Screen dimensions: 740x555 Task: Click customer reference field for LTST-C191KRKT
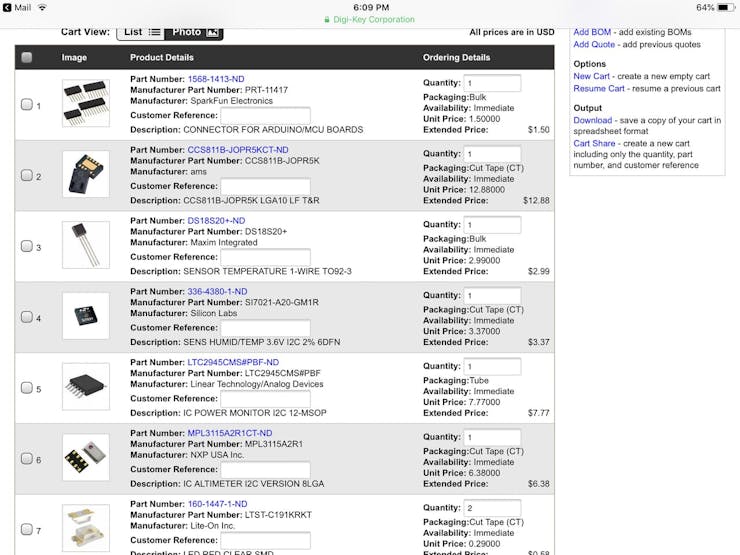click(266, 540)
